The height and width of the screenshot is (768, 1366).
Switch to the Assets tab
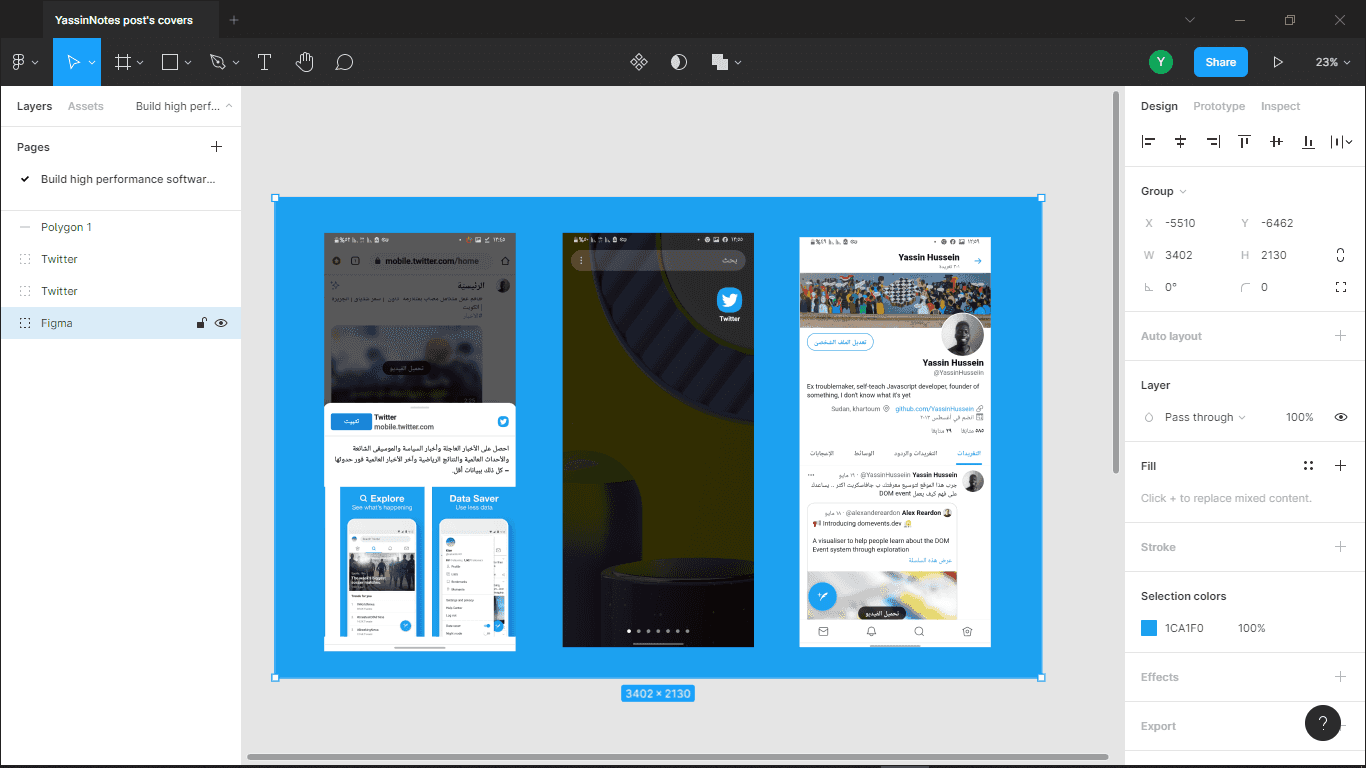tap(85, 106)
